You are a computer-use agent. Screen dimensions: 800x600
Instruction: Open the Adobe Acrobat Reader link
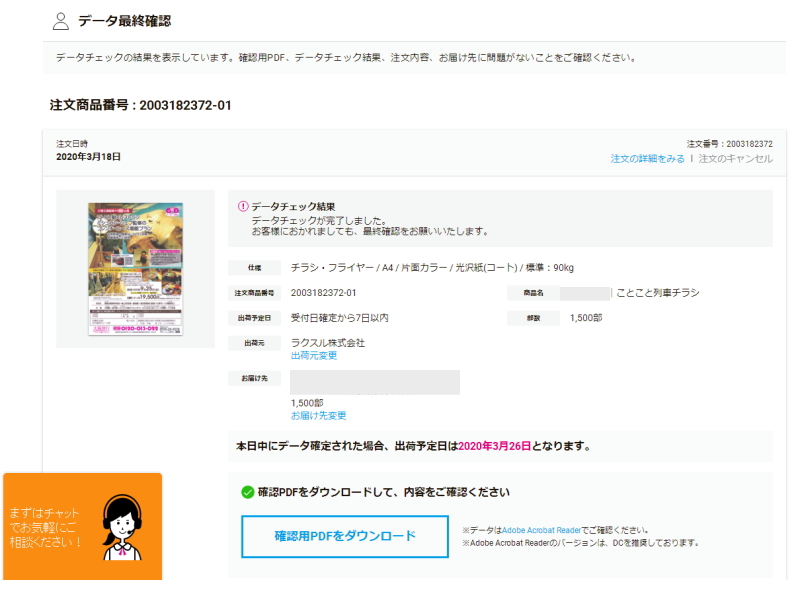(541, 530)
